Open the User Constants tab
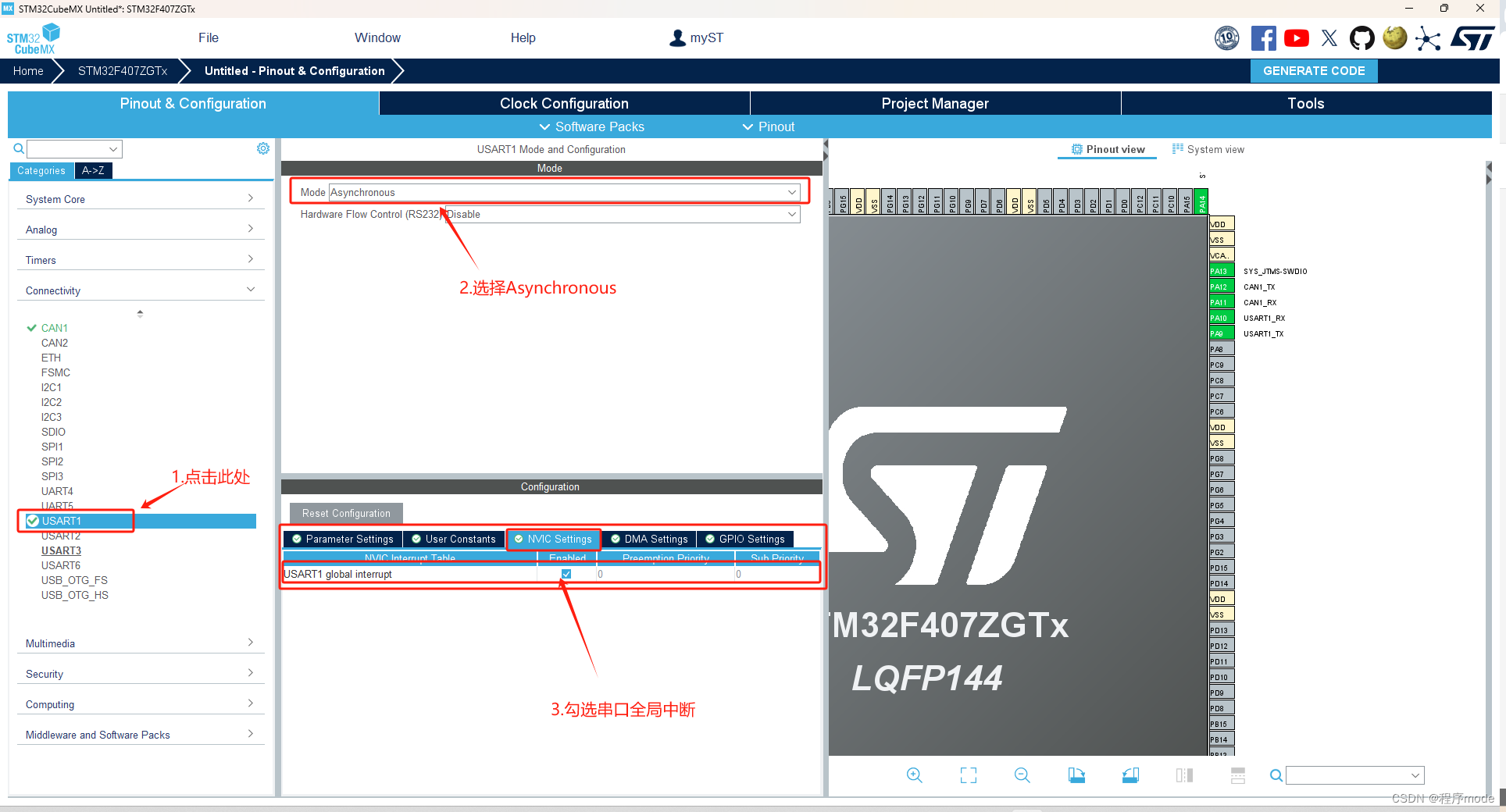This screenshot has height=812, width=1506. 454,539
